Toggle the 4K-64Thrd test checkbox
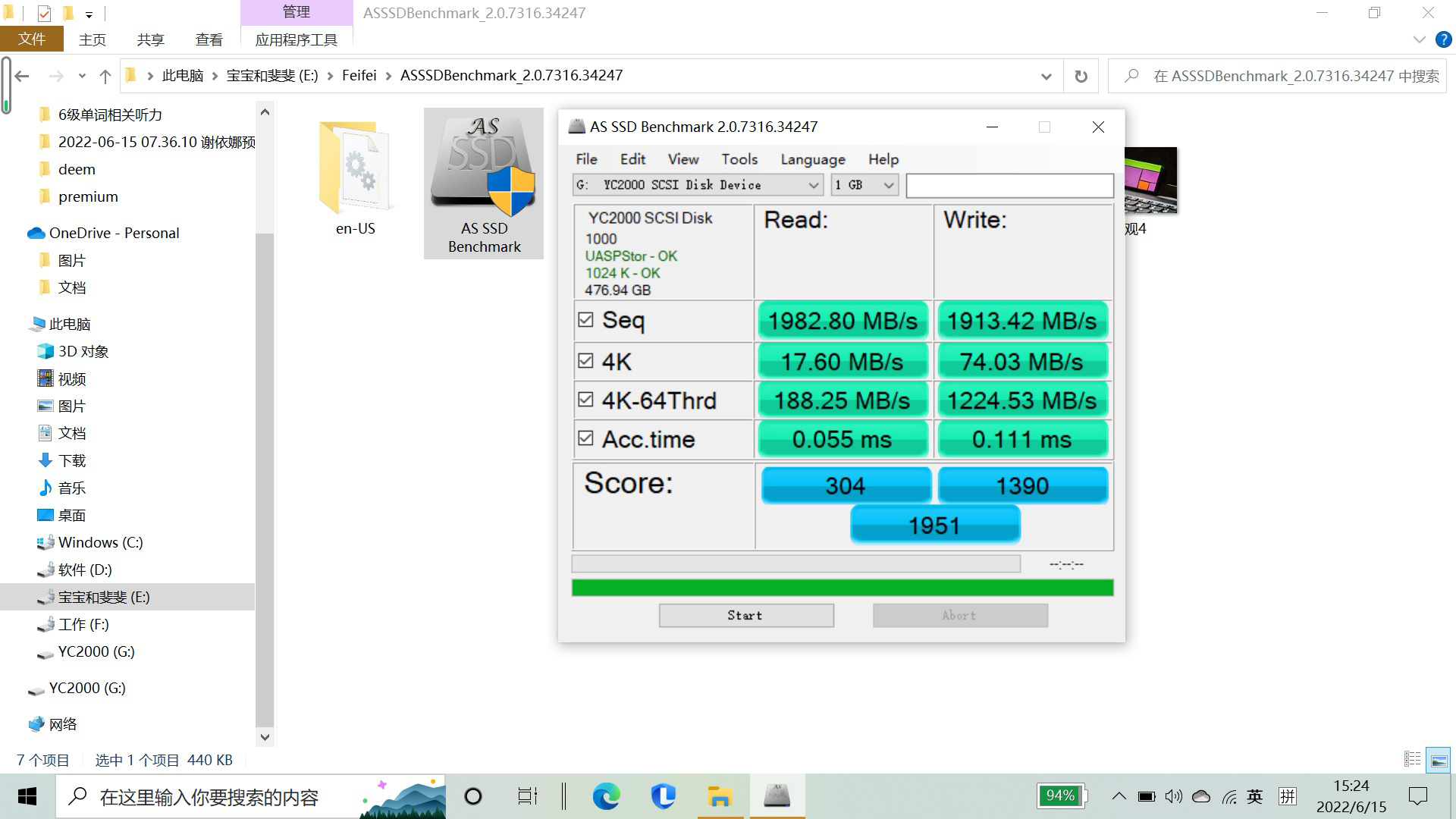This screenshot has width=1456, height=819. 584,399
